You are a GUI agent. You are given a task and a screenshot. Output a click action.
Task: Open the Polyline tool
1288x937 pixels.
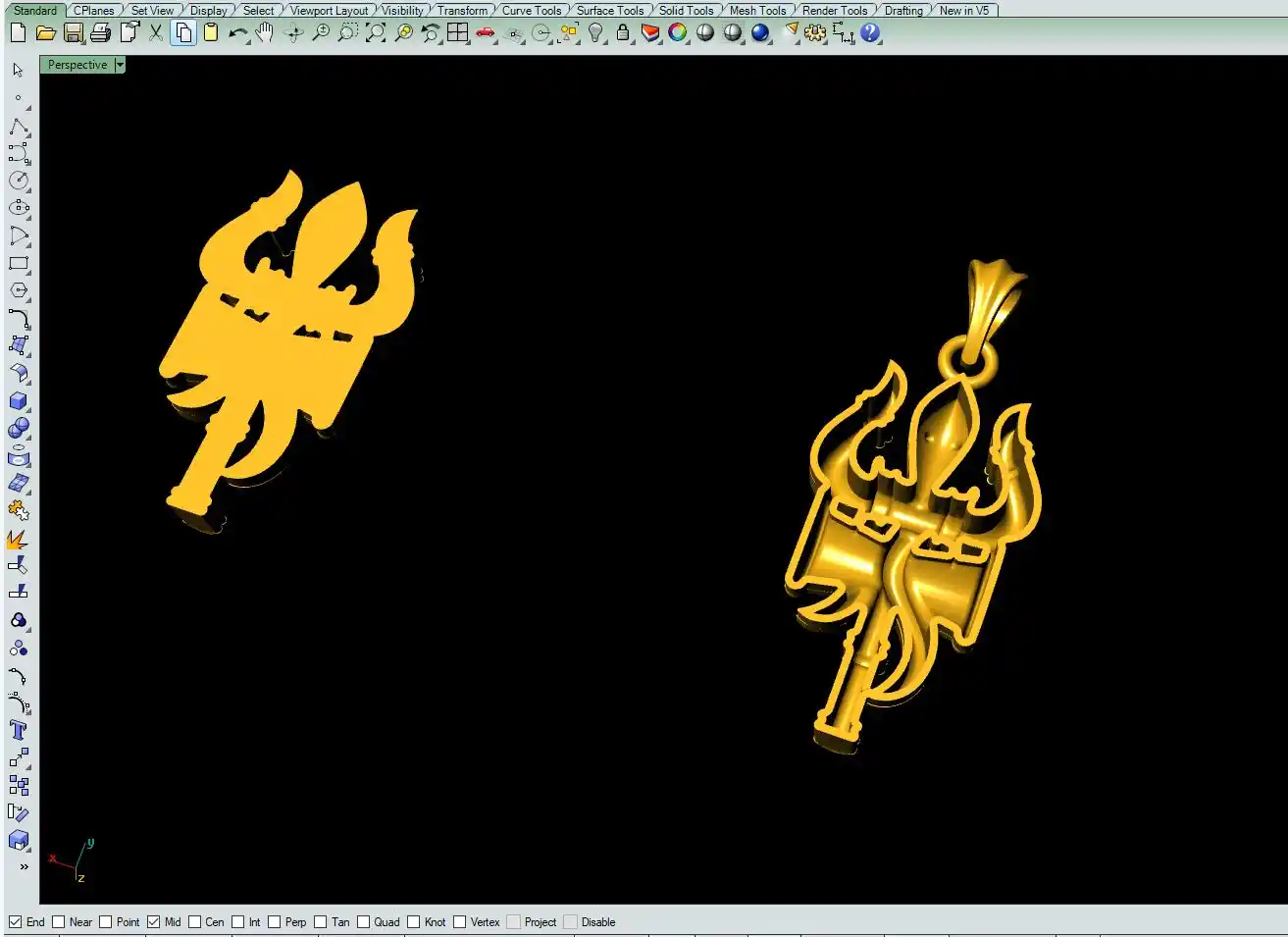(x=18, y=128)
